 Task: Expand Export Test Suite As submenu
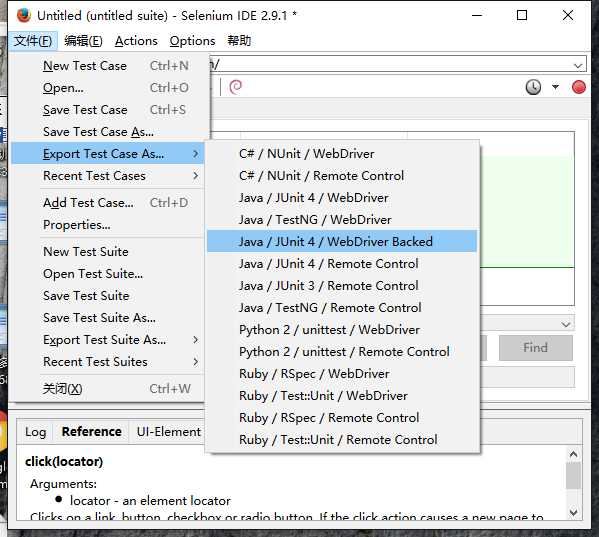[x=108, y=340]
